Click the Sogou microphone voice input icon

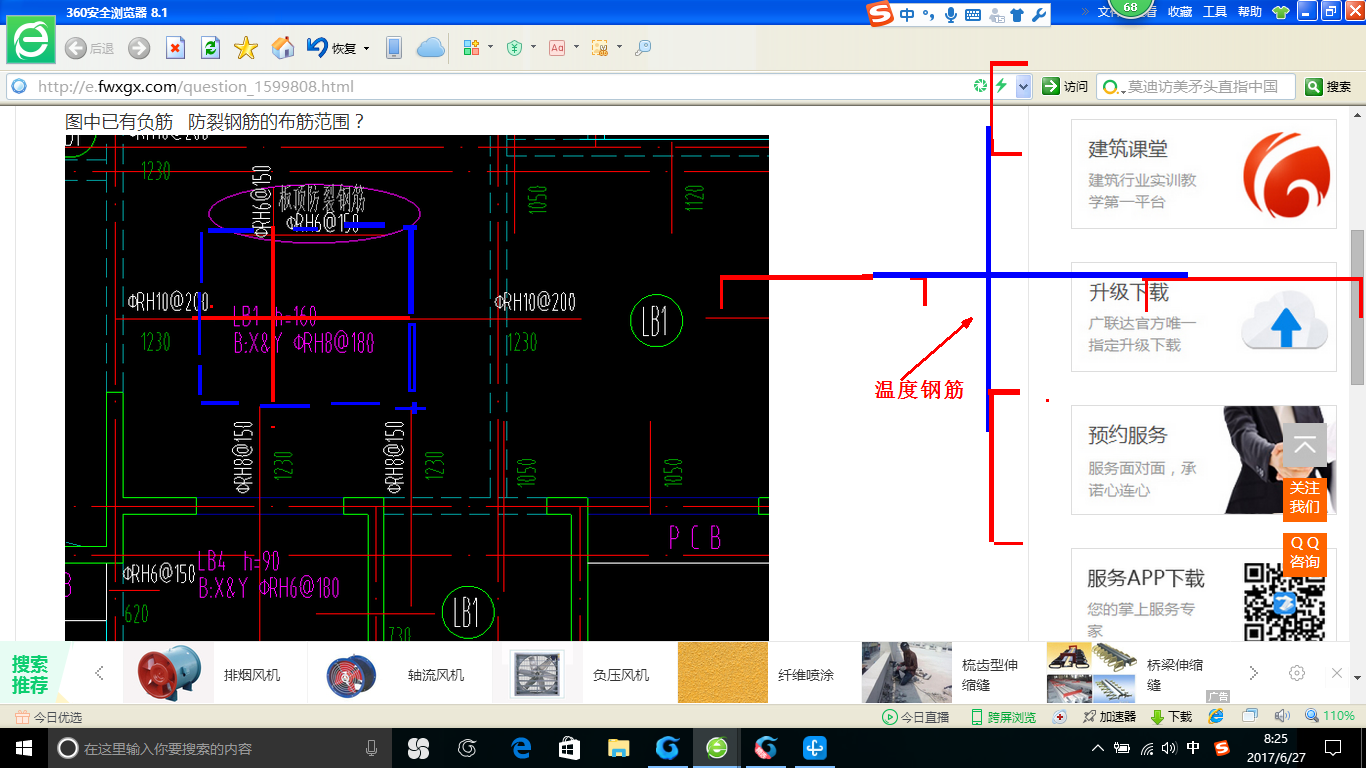point(950,14)
